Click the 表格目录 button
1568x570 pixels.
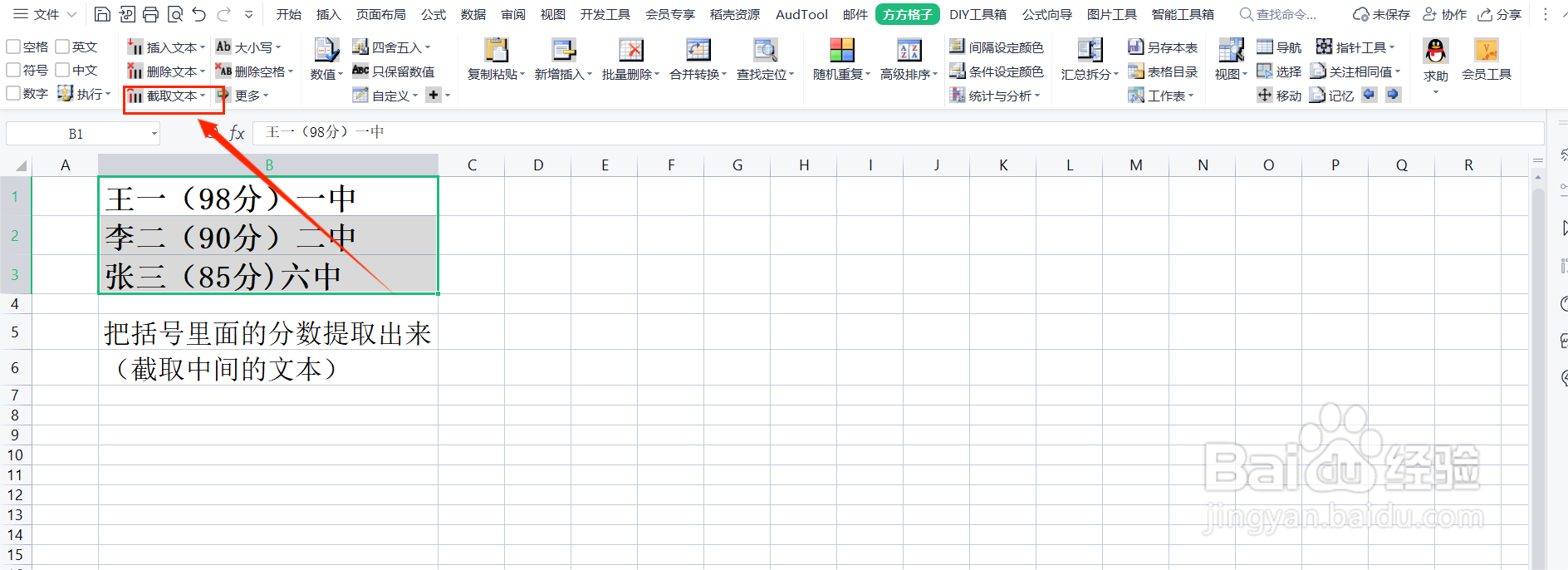tap(1163, 71)
